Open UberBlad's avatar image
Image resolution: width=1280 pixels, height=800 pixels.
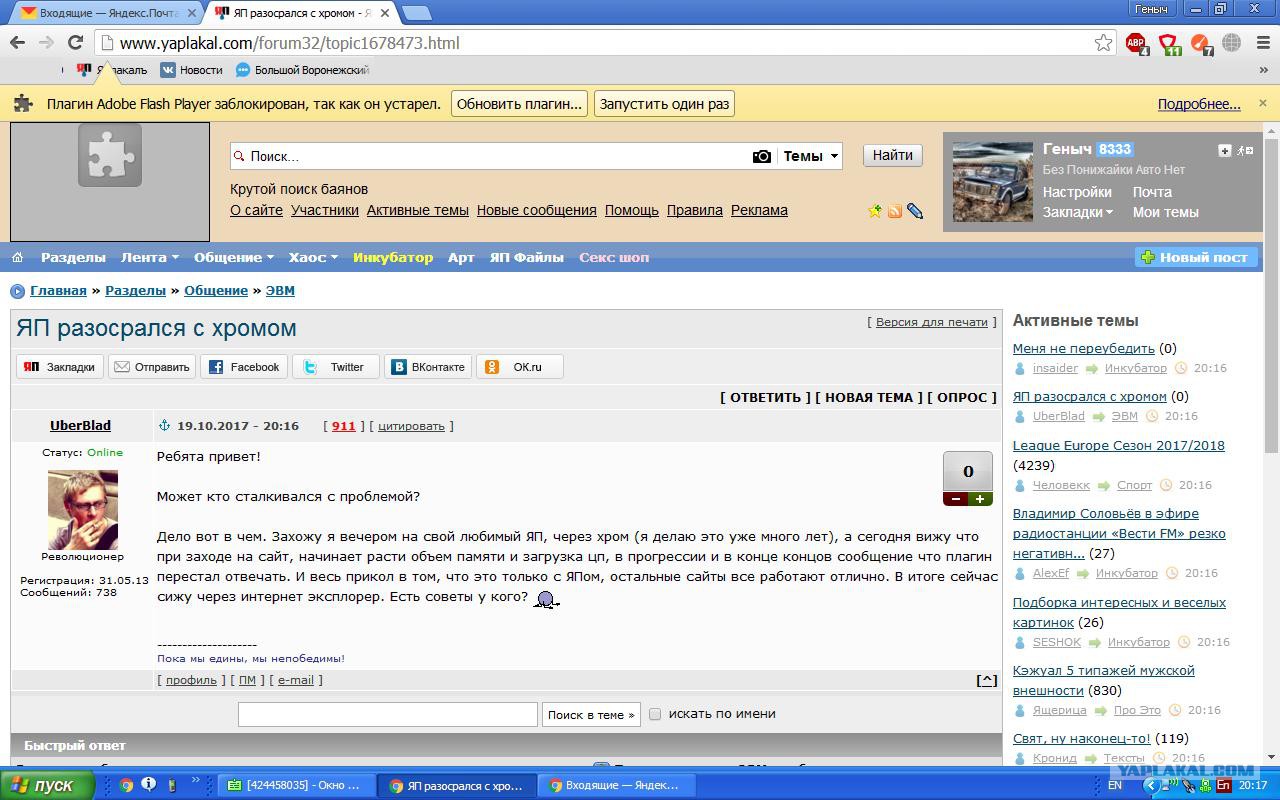click(x=83, y=510)
